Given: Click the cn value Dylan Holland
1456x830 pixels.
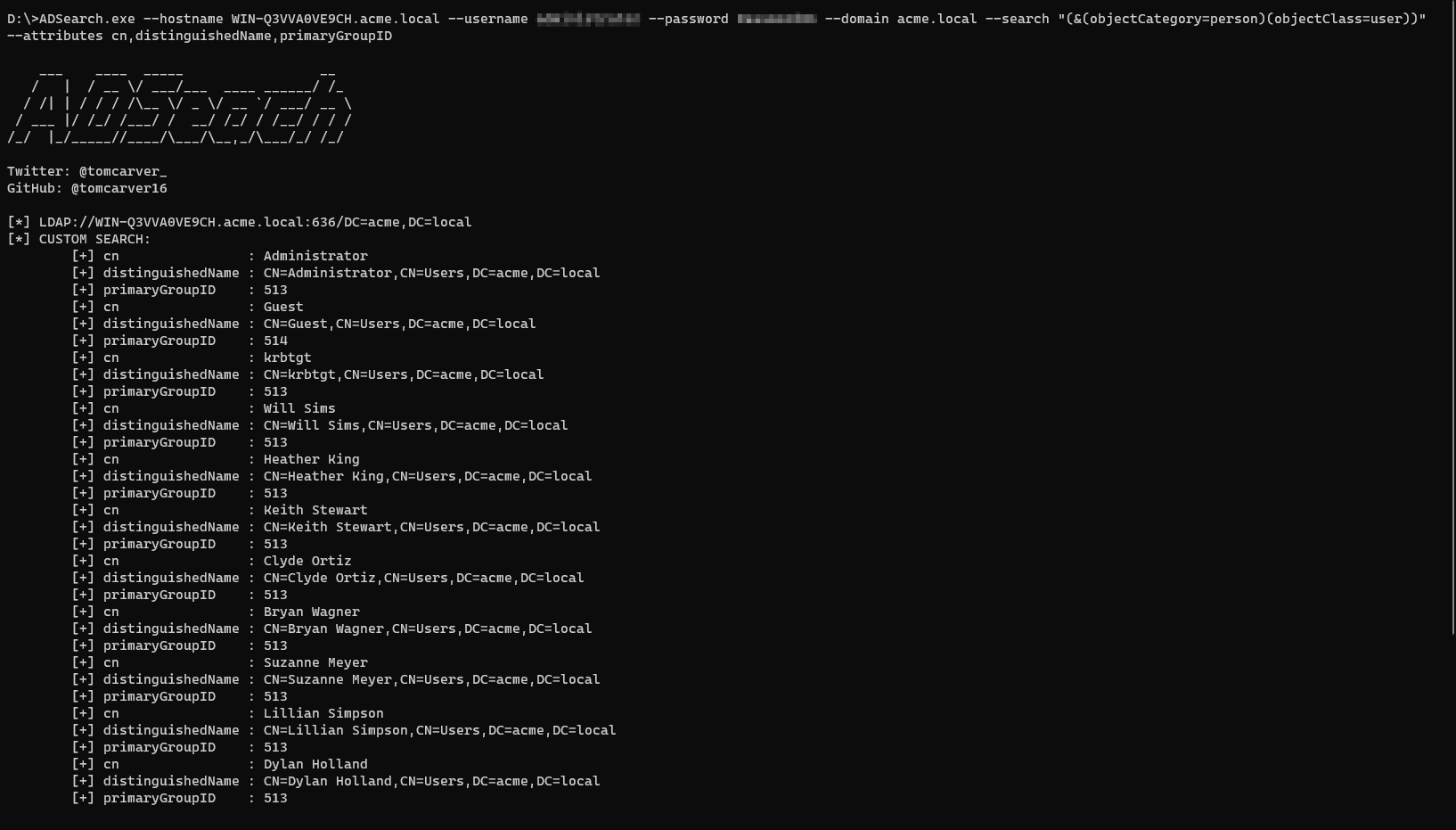Looking at the screenshot, I should click(315, 764).
